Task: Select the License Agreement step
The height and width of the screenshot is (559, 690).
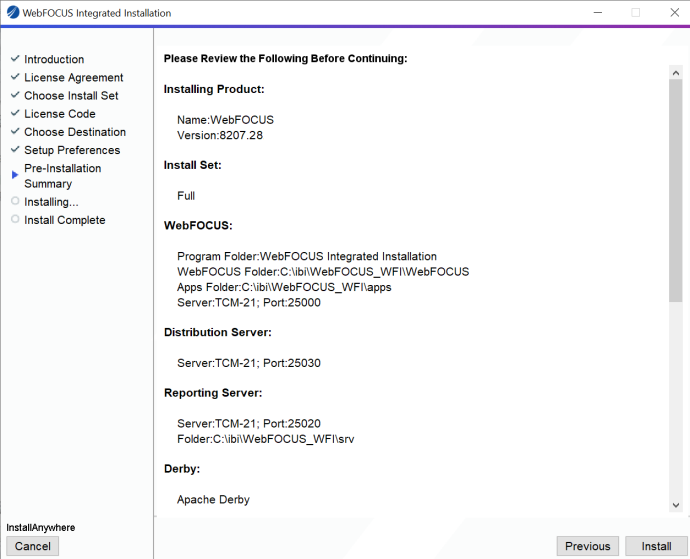Action: [x=73, y=77]
